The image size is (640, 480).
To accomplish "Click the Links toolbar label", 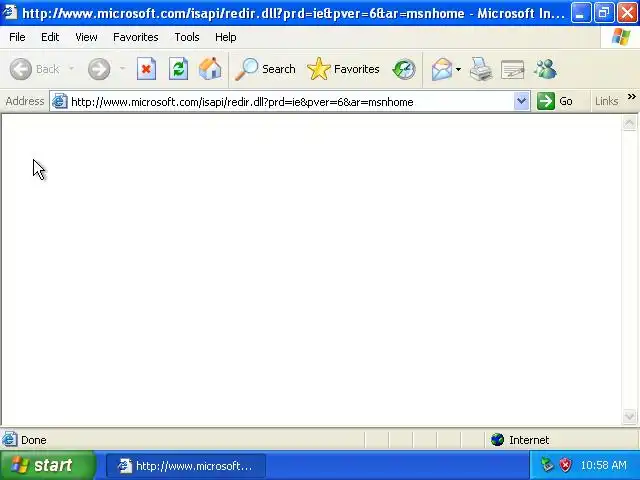I will (606, 101).
